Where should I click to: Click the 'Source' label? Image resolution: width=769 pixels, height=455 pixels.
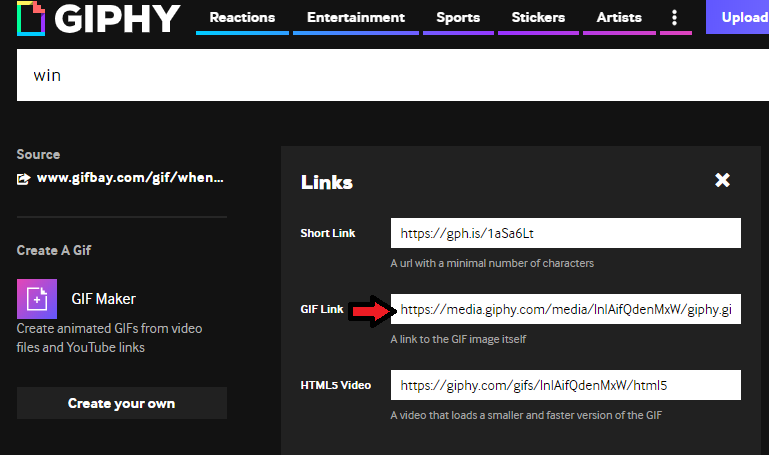pyautogui.click(x=38, y=154)
